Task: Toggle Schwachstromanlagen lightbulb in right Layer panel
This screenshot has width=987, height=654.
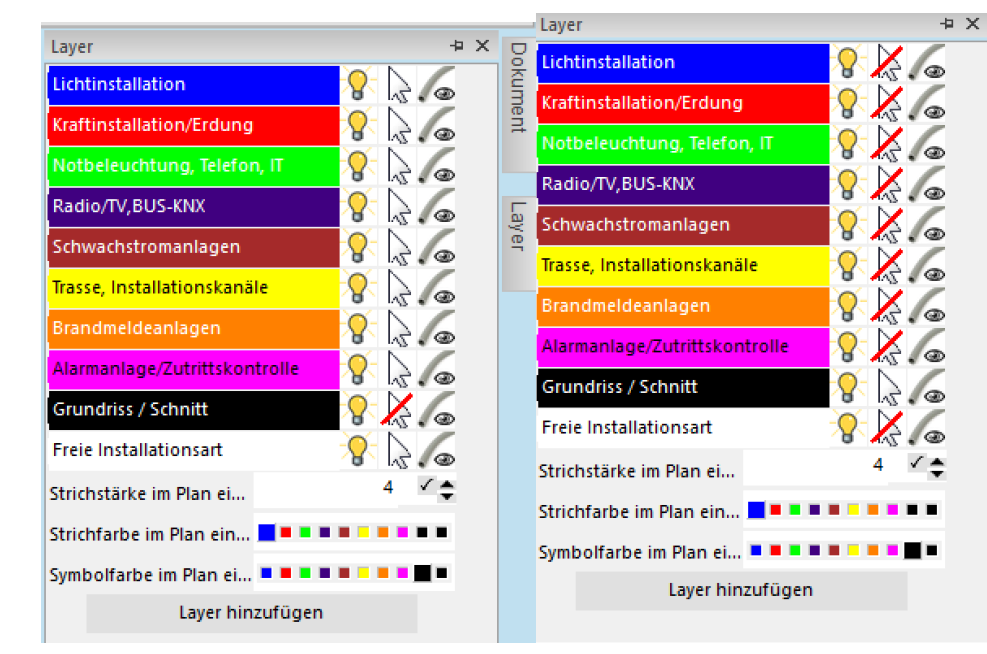Action: (848, 225)
